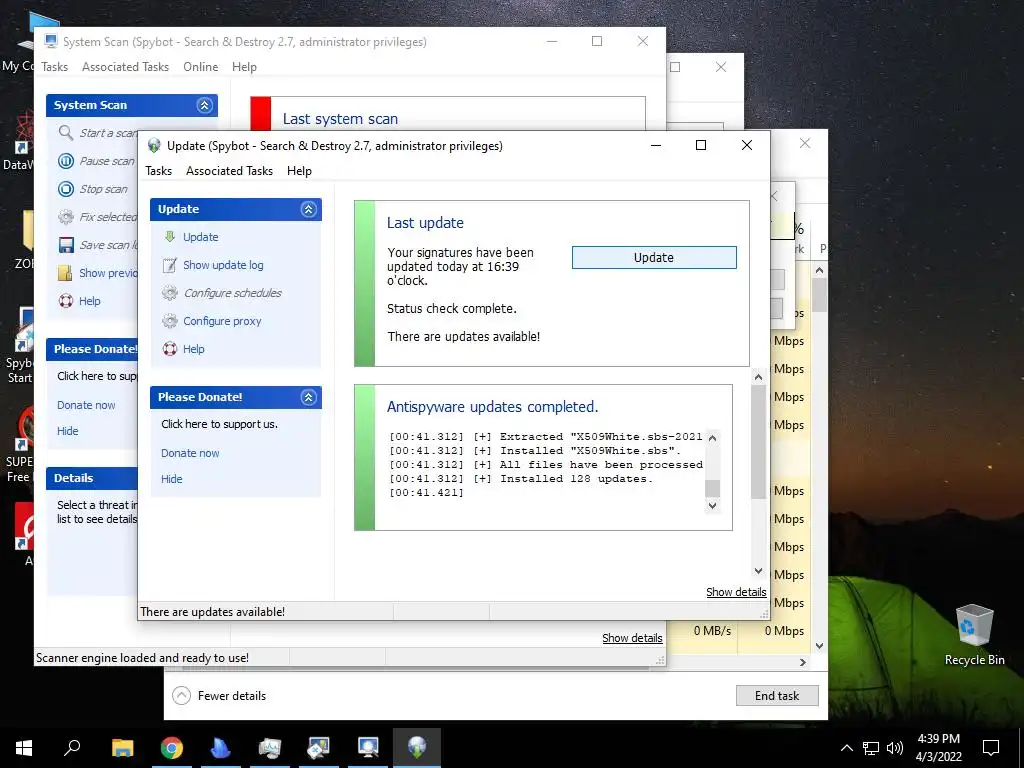Click the network tray icon
This screenshot has height=768, width=1024.
click(871, 748)
